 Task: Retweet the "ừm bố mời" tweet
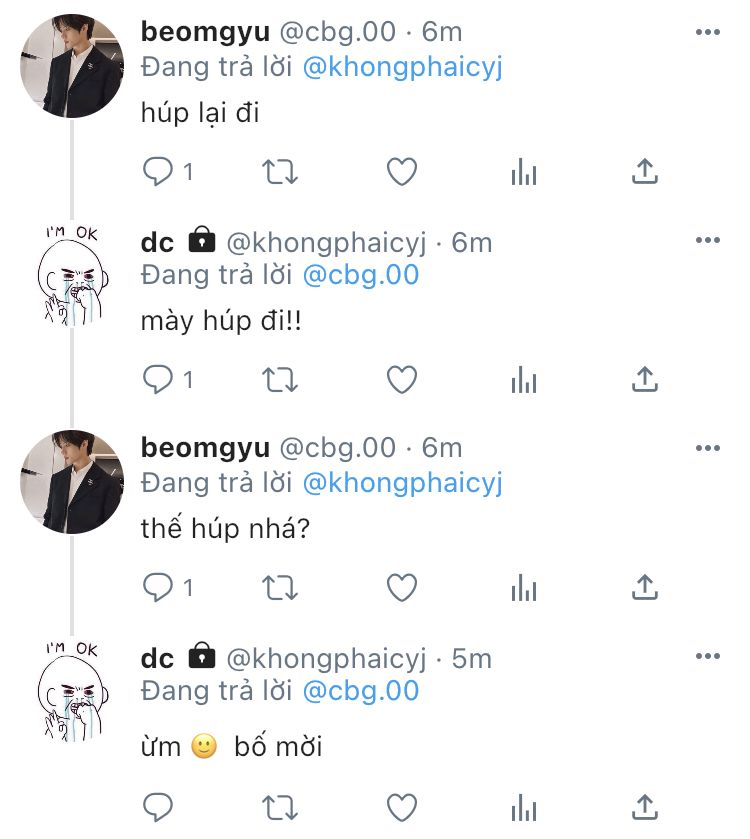(x=279, y=807)
